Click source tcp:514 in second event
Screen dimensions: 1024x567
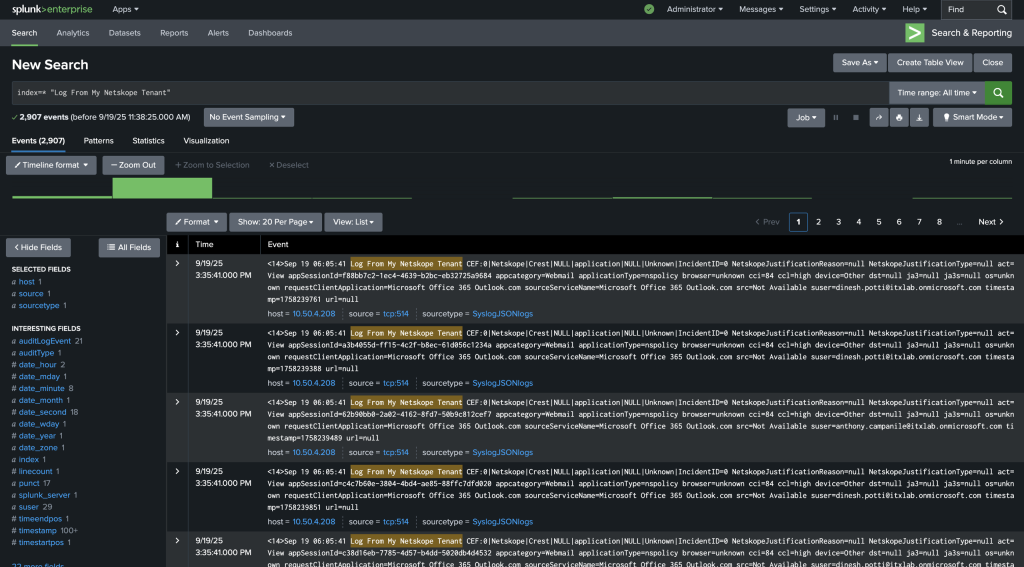pyautogui.click(x=396, y=383)
